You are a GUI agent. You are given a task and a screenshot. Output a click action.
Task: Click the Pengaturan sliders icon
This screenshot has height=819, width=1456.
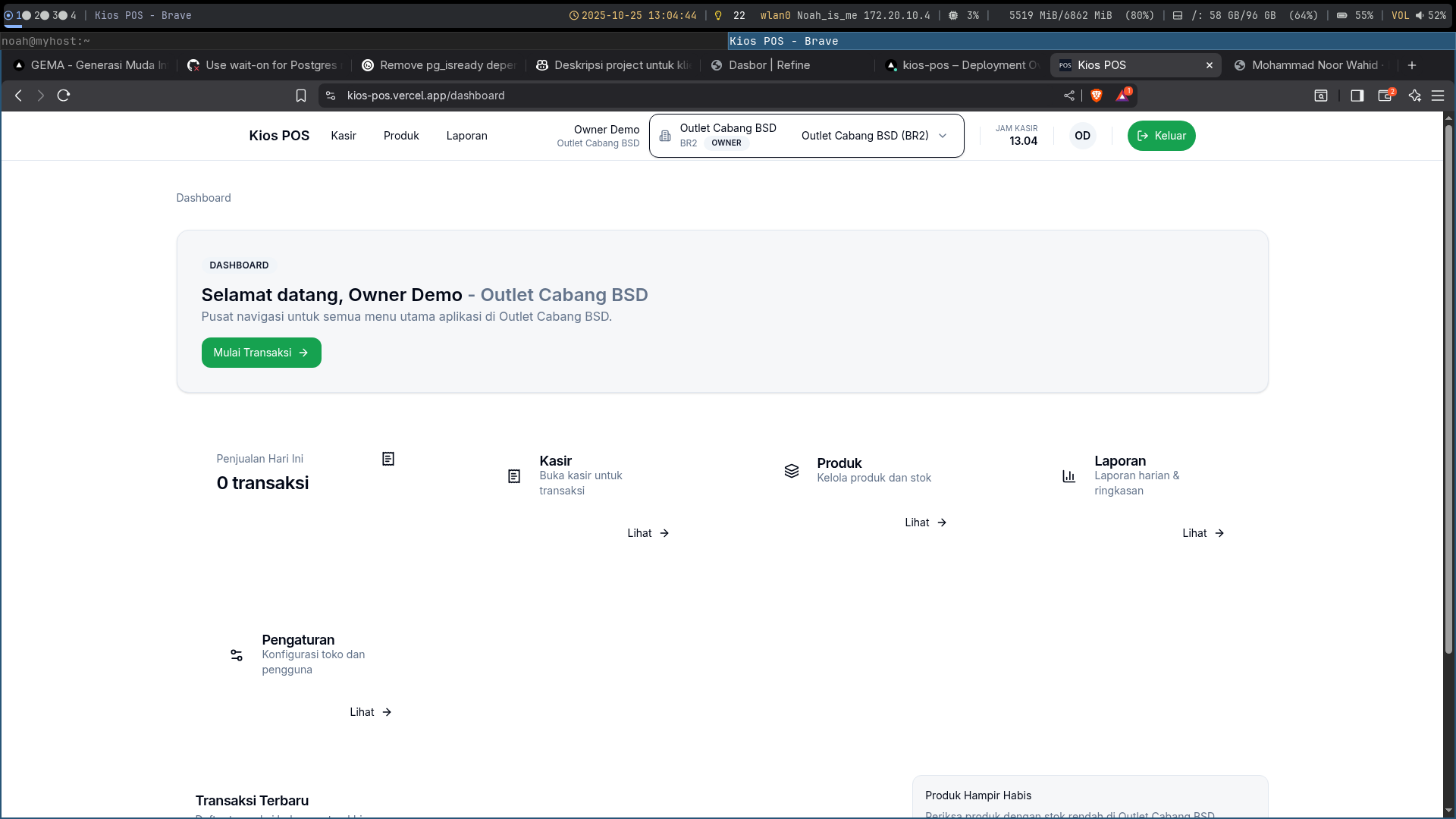[x=237, y=654]
